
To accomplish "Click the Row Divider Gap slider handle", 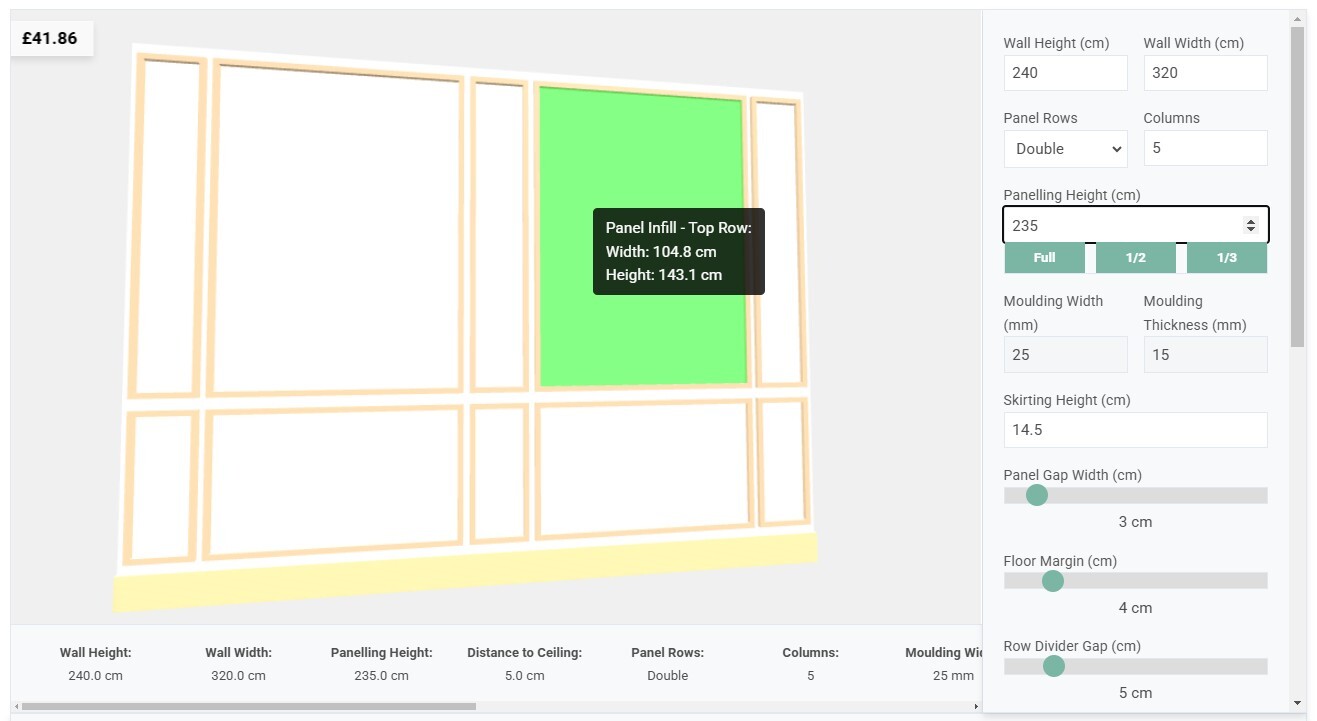I will pyautogui.click(x=1053, y=666).
